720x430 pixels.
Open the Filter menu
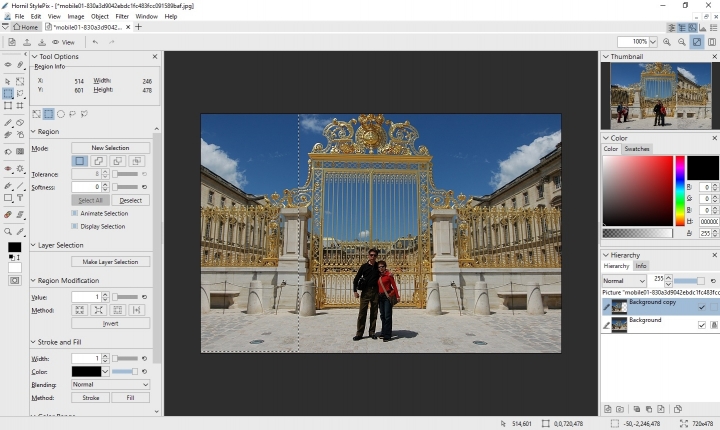[122, 17]
